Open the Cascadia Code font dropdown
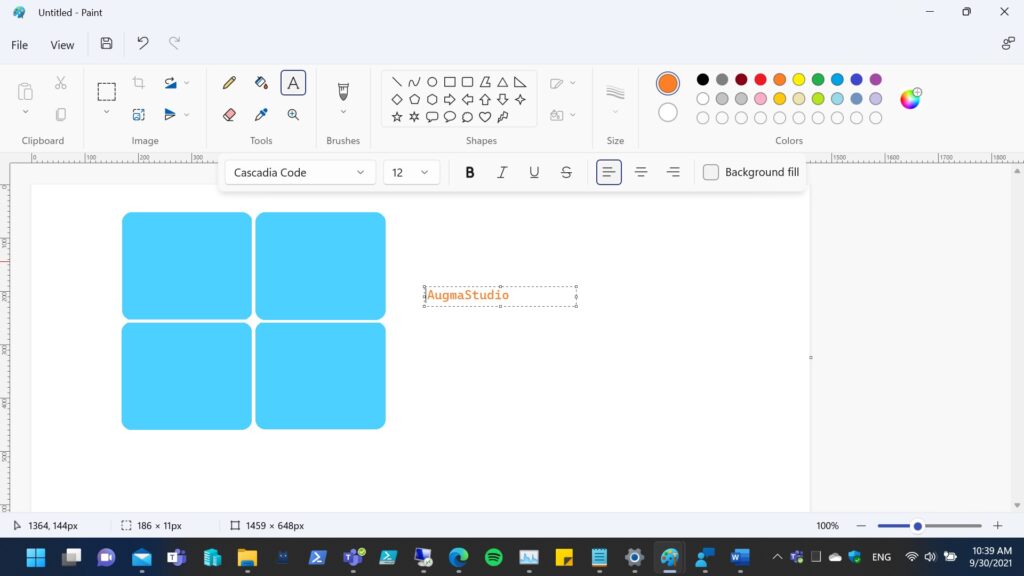This screenshot has height=576, width=1024. [x=300, y=172]
